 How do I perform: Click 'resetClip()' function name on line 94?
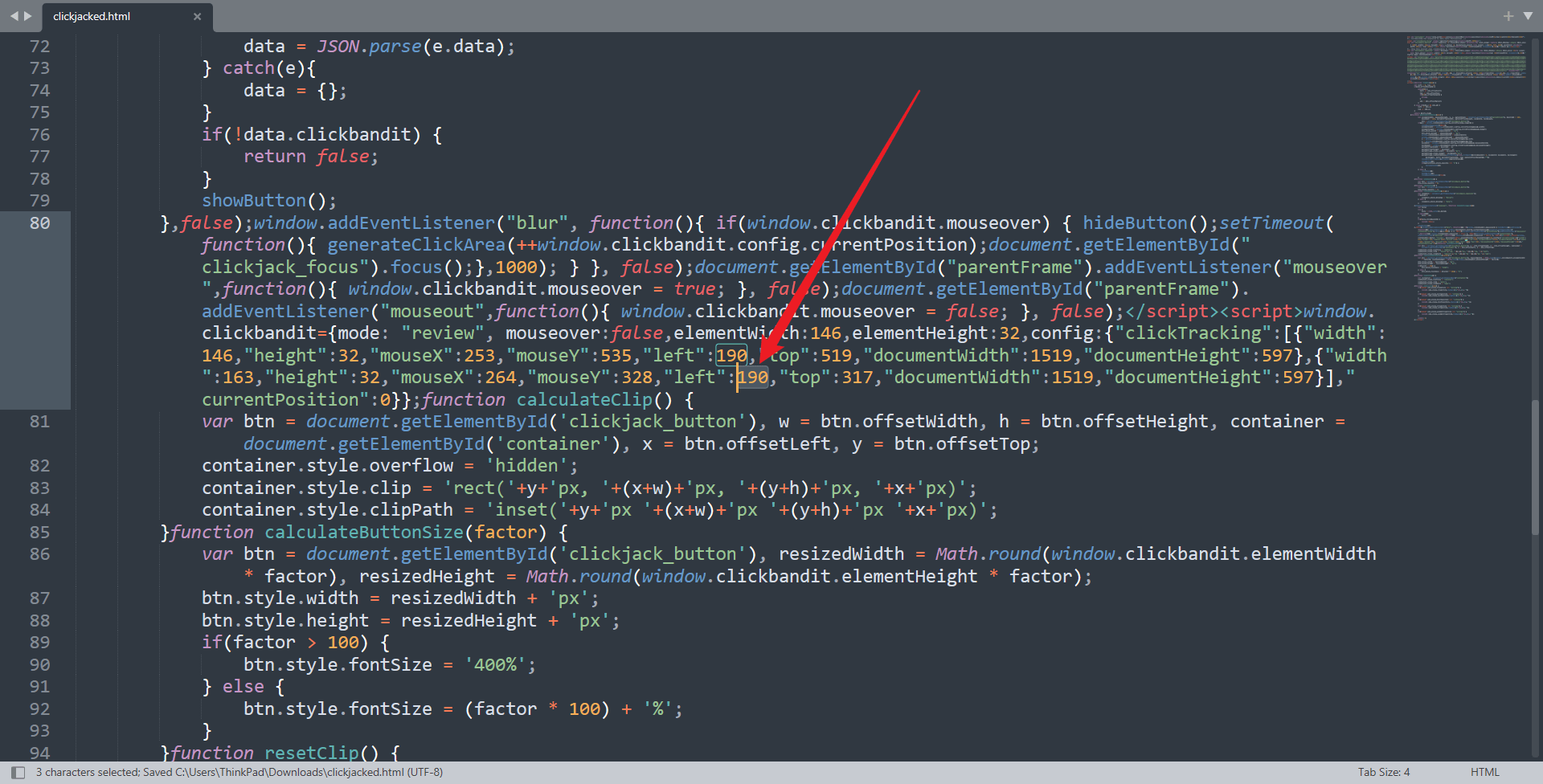(x=321, y=753)
